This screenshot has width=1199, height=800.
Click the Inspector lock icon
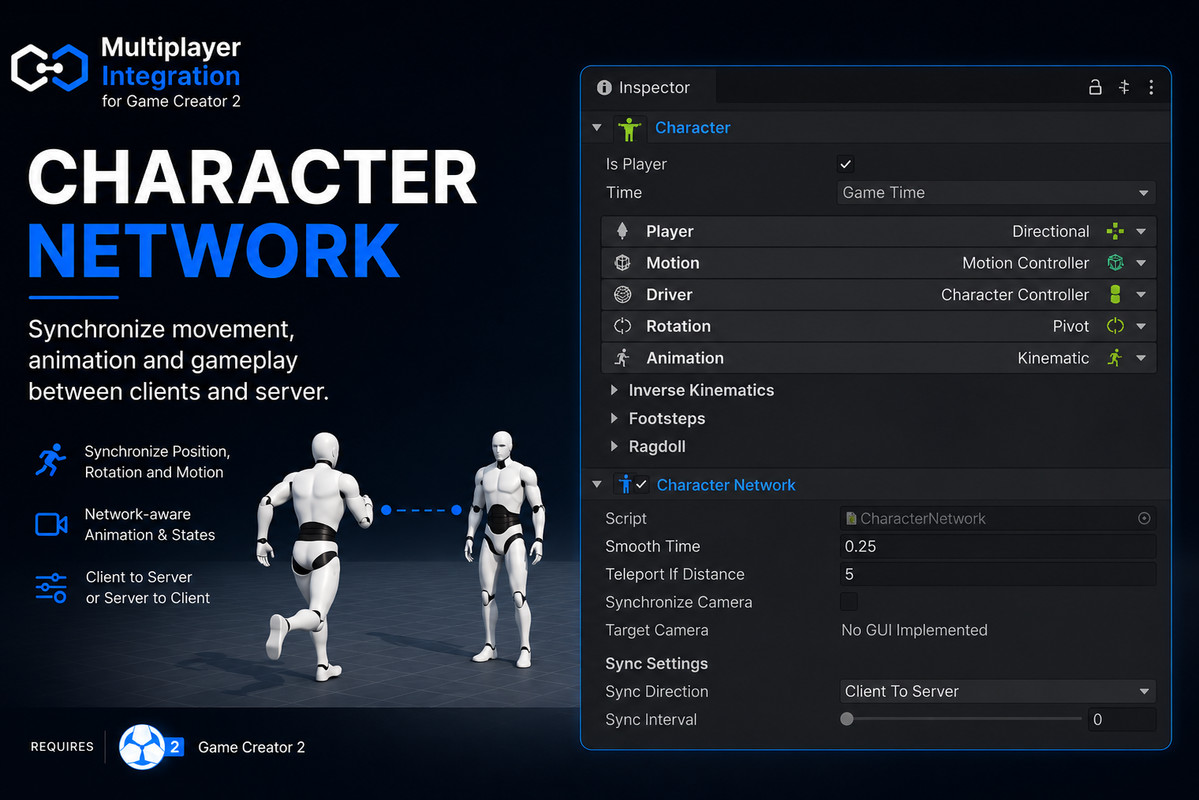click(1095, 87)
